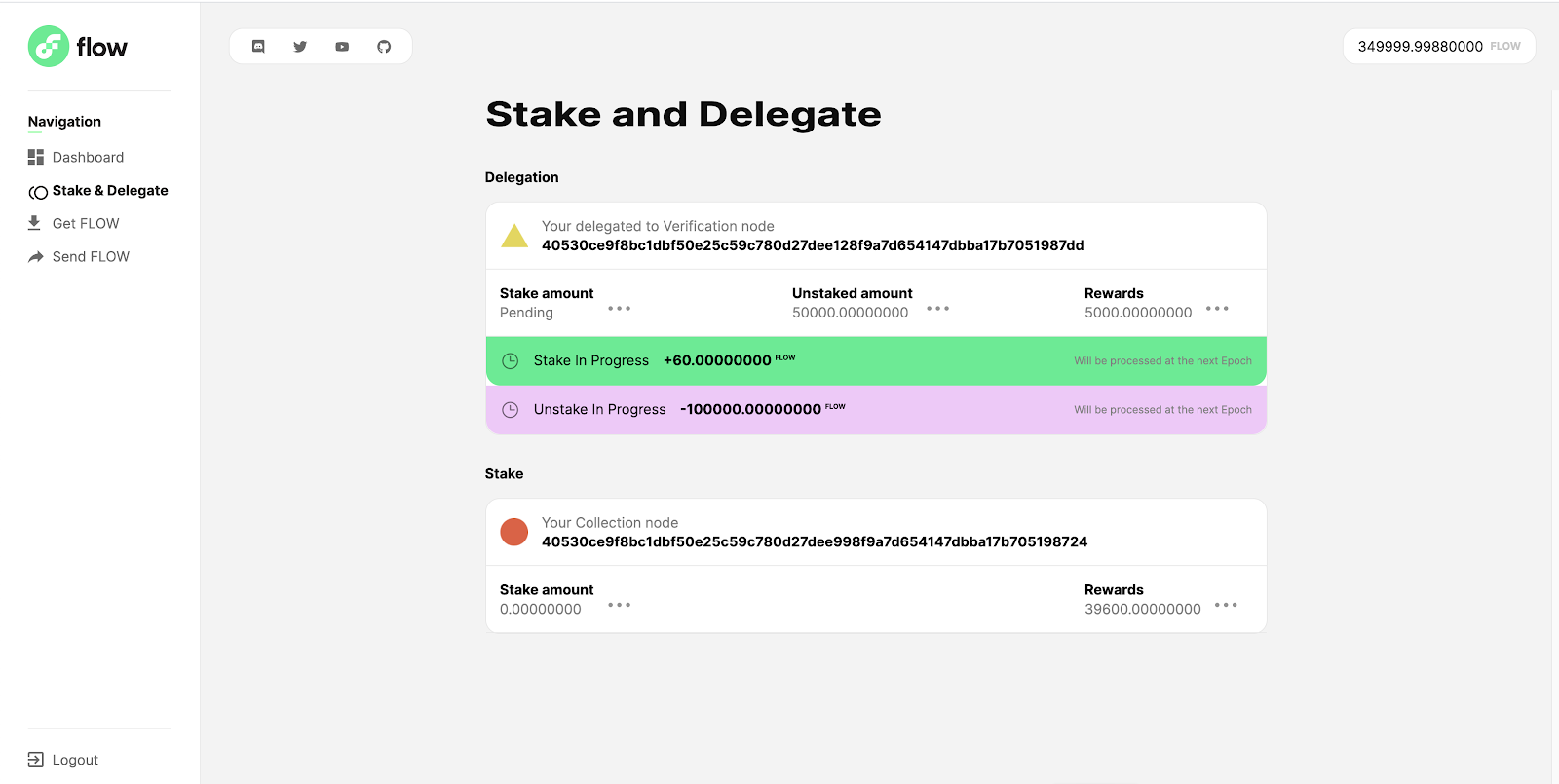Viewport: 1559px width, 784px height.
Task: Go to Dashboard in the sidebar
Action: (x=88, y=158)
